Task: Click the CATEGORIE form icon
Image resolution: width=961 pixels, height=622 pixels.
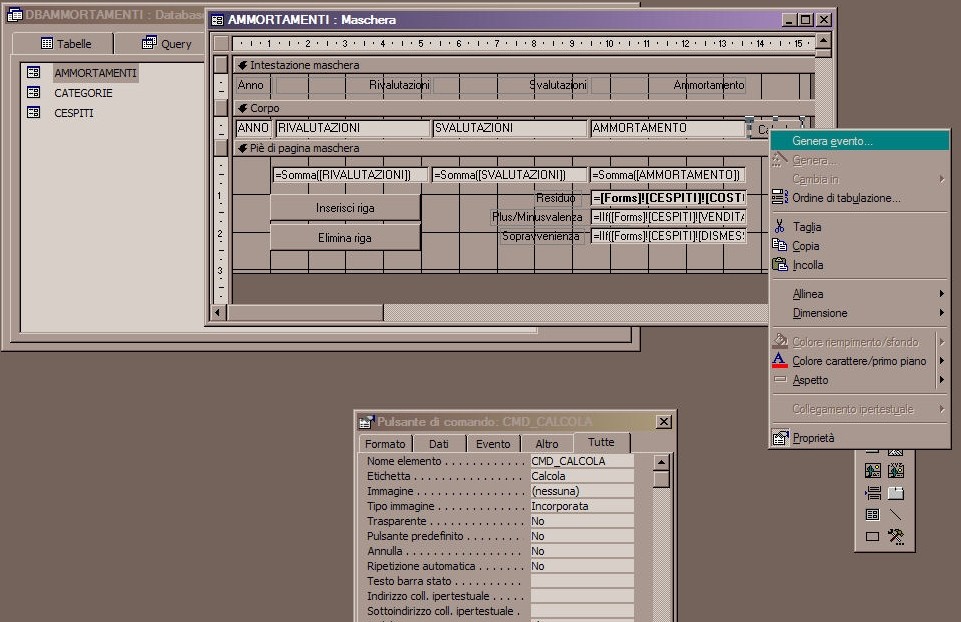Action: (x=34, y=93)
